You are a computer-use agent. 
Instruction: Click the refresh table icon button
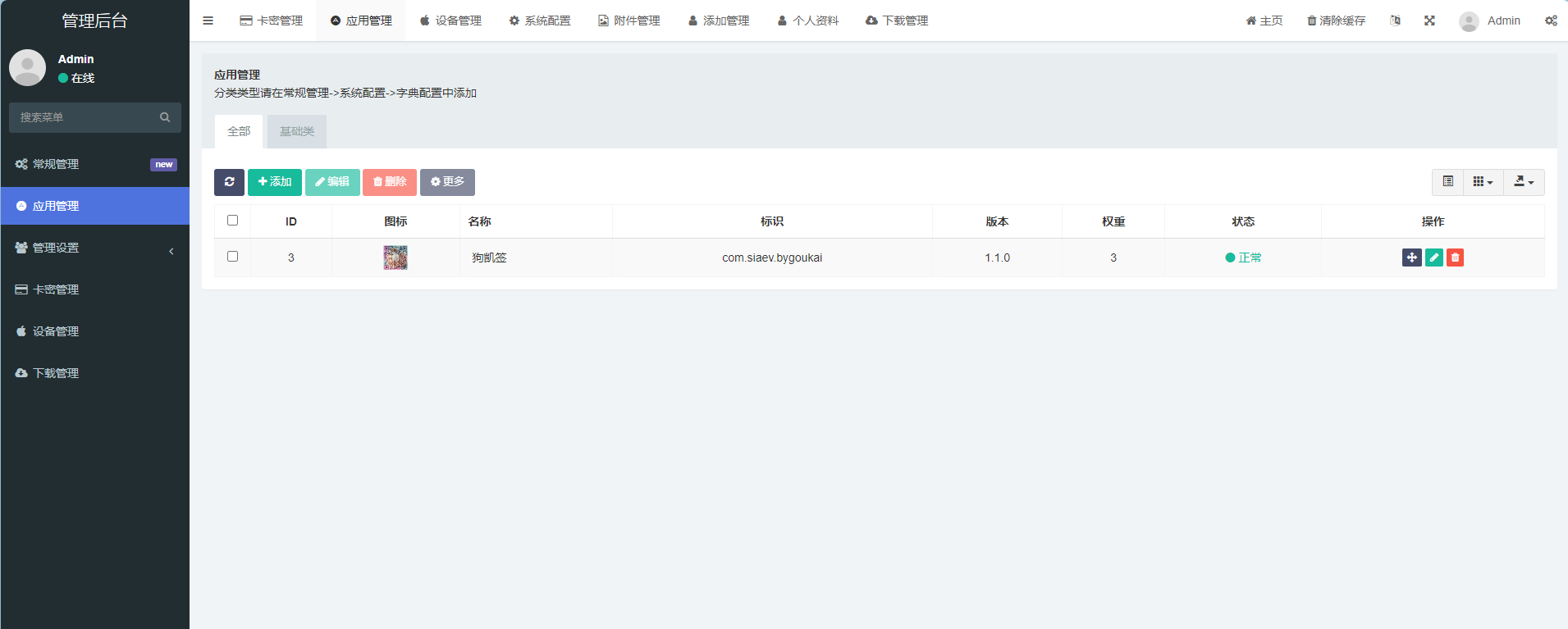pos(229,182)
